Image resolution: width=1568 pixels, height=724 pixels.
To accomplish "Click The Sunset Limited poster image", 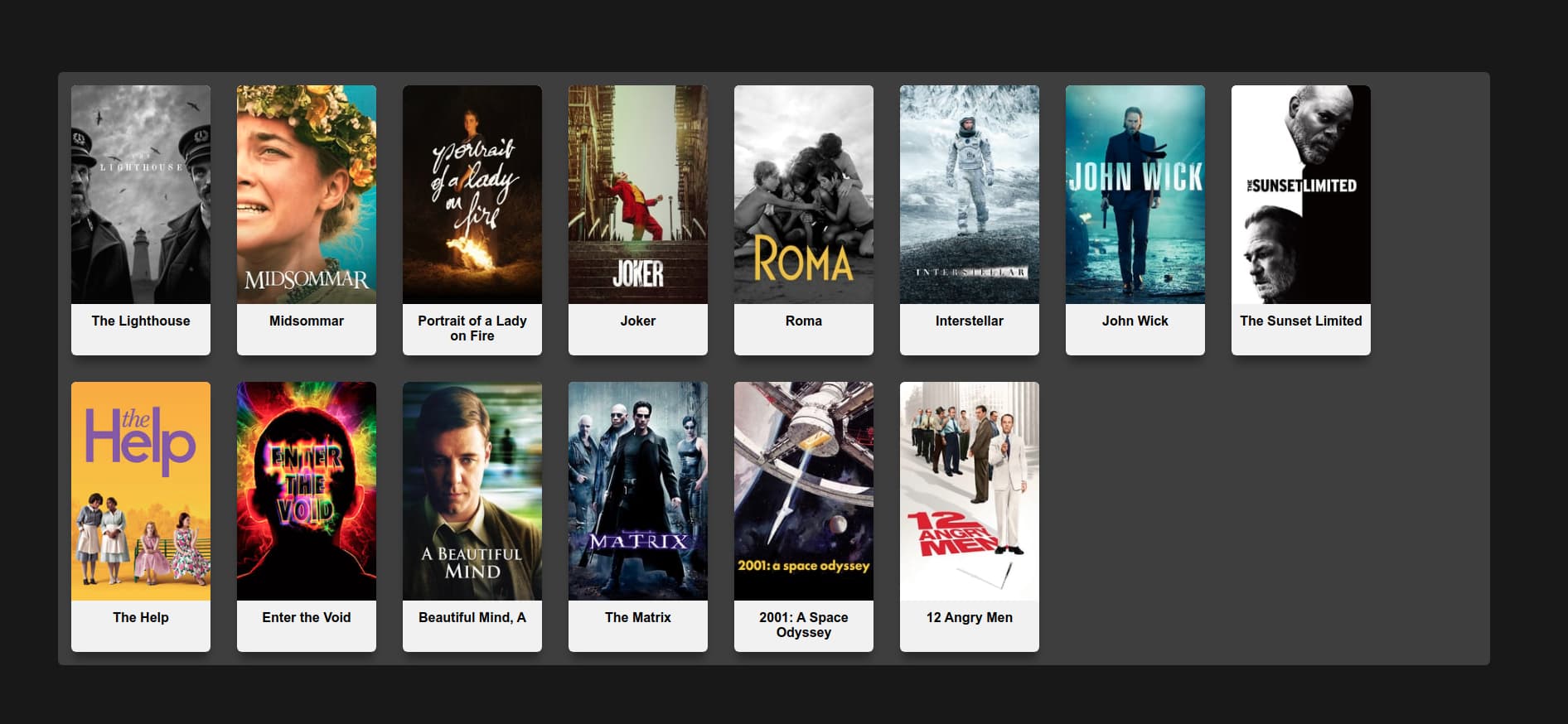I will click(1301, 195).
